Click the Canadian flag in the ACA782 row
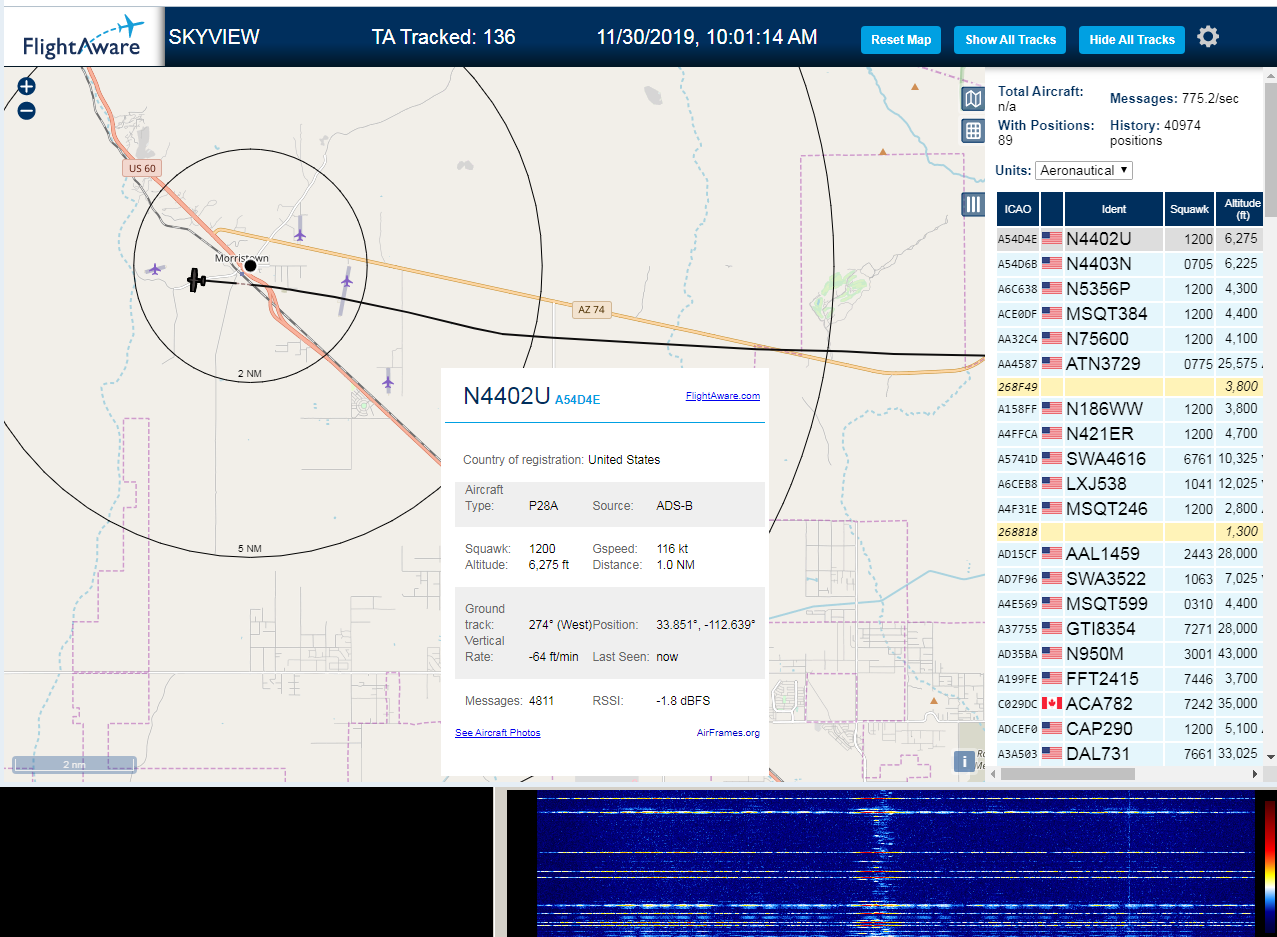 point(1052,703)
